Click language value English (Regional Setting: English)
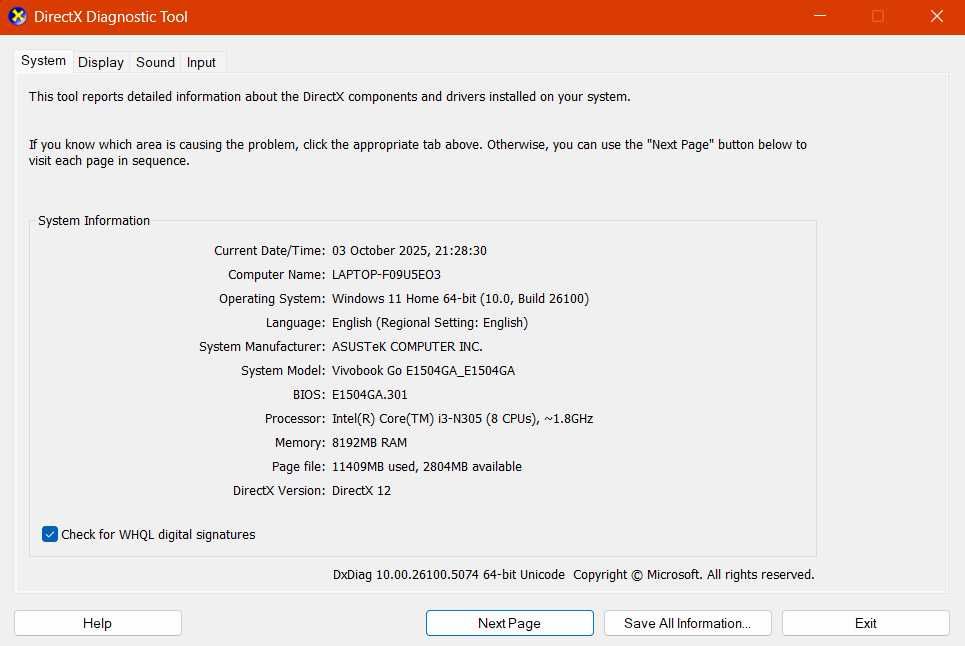The height and width of the screenshot is (646, 965). [x=430, y=322]
